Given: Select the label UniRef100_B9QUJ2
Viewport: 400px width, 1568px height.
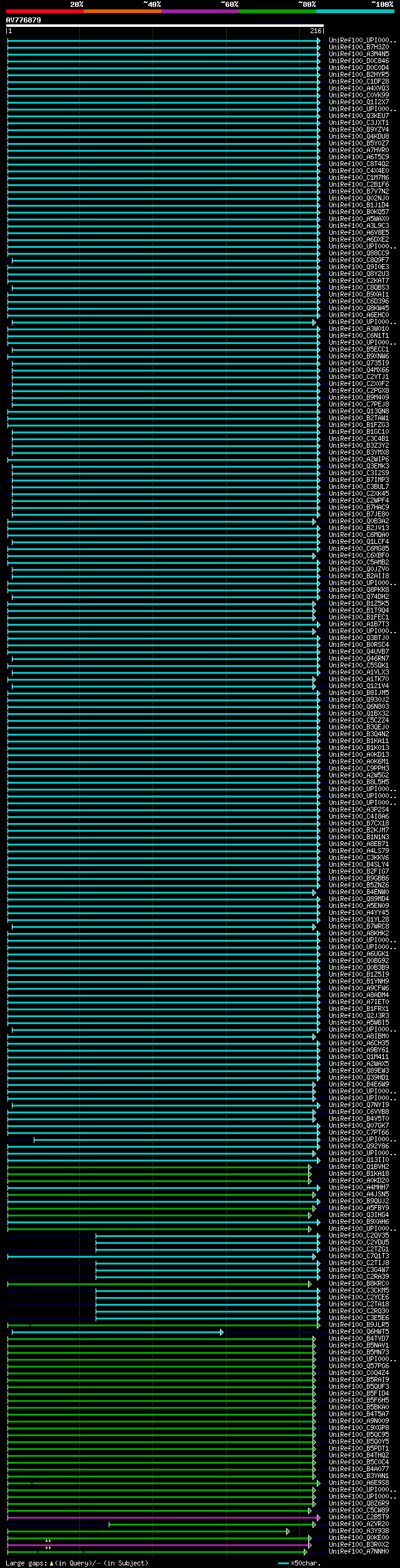Looking at the screenshot, I should (359, 1201).
